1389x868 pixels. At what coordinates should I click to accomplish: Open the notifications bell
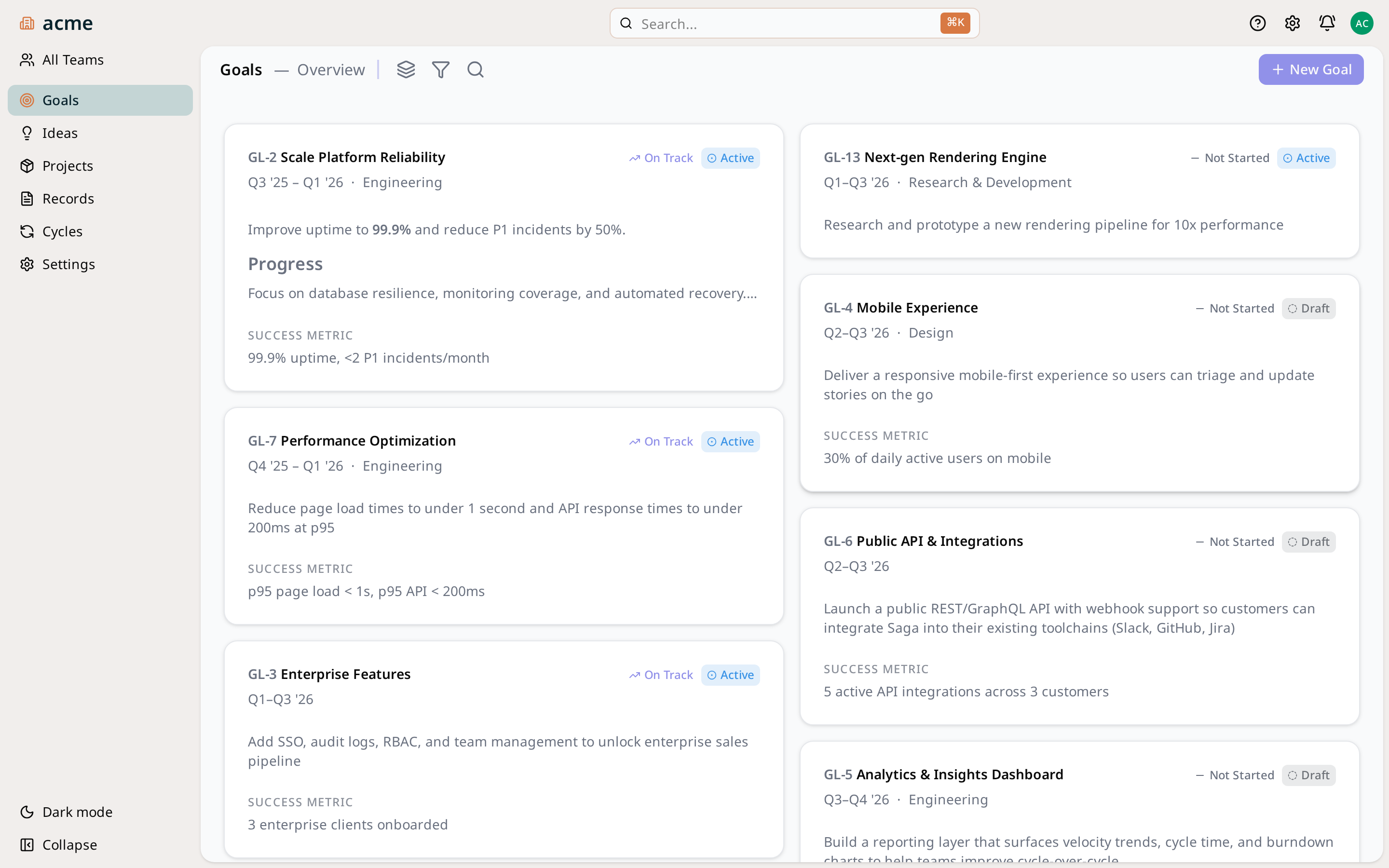click(1326, 23)
